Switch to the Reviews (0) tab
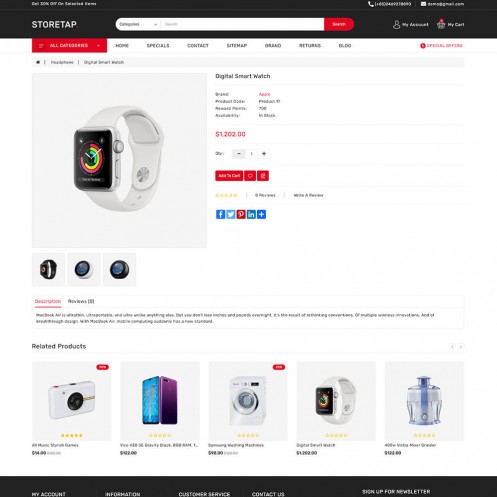Screen dimensions: 497x497 (81, 301)
